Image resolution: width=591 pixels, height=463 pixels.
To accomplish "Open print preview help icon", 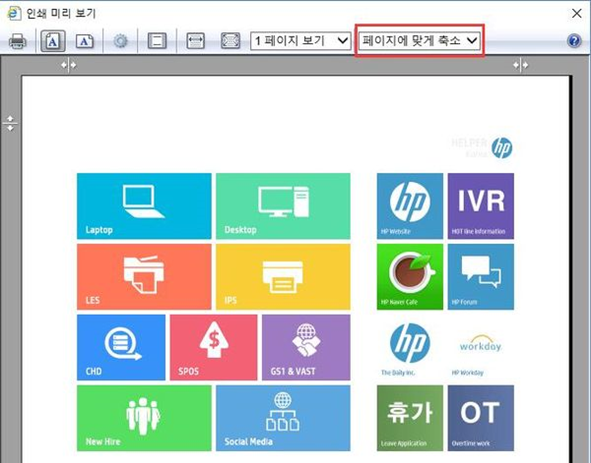I will (574, 41).
